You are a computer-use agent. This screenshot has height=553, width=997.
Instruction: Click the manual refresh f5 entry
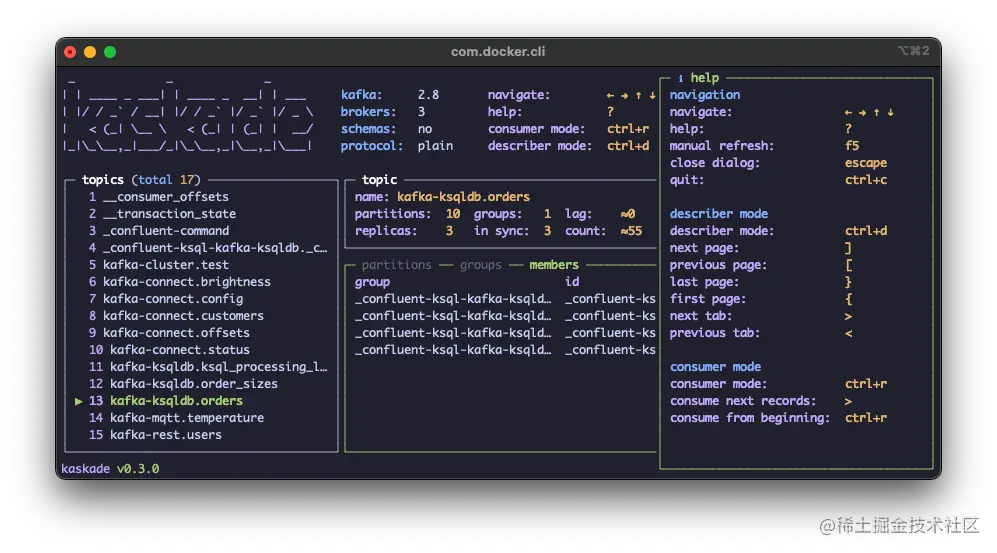tap(764, 146)
